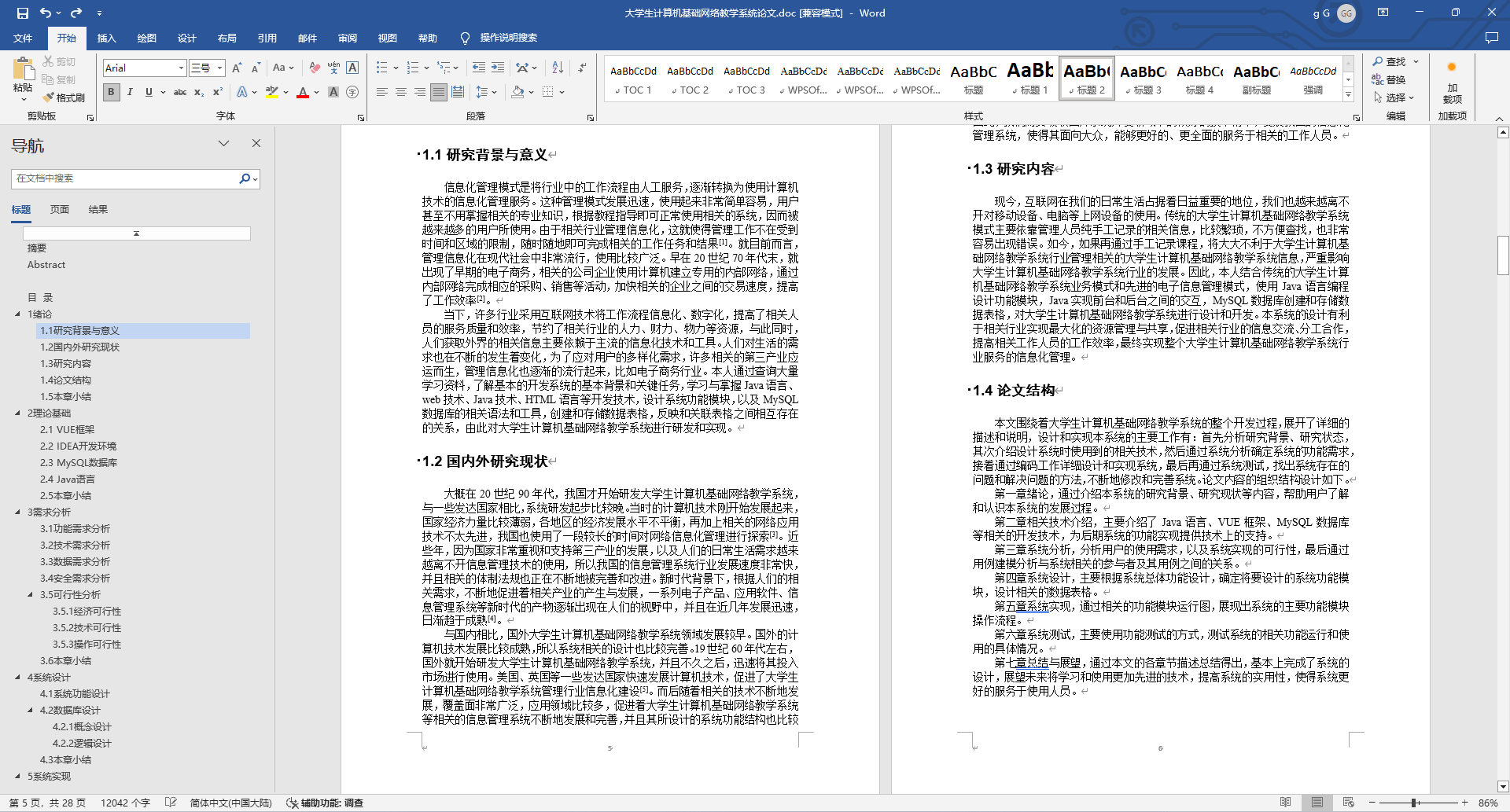Image resolution: width=1510 pixels, height=812 pixels.
Task: Toggle Superscript formatting
Action: (x=218, y=92)
